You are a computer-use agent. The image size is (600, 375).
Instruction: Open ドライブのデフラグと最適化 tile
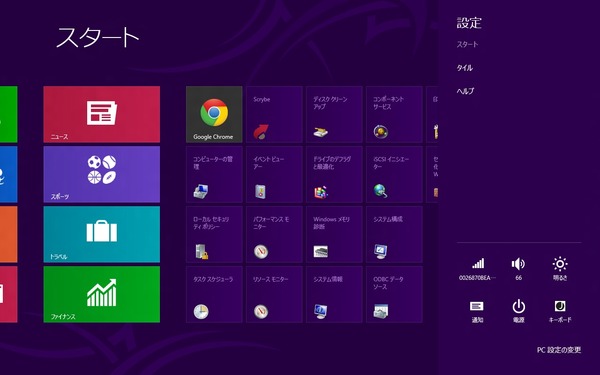(334, 174)
